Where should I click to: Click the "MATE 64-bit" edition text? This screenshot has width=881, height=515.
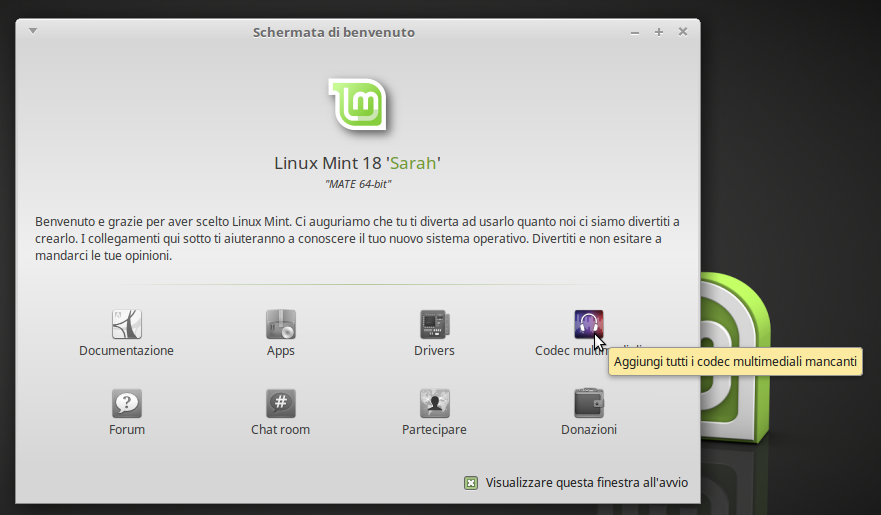(x=358, y=184)
